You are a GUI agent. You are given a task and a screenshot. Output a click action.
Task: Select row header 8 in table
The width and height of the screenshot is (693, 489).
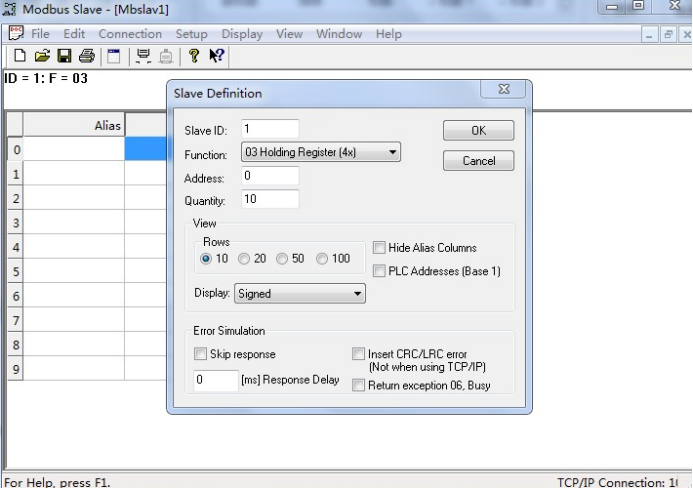pos(15,344)
